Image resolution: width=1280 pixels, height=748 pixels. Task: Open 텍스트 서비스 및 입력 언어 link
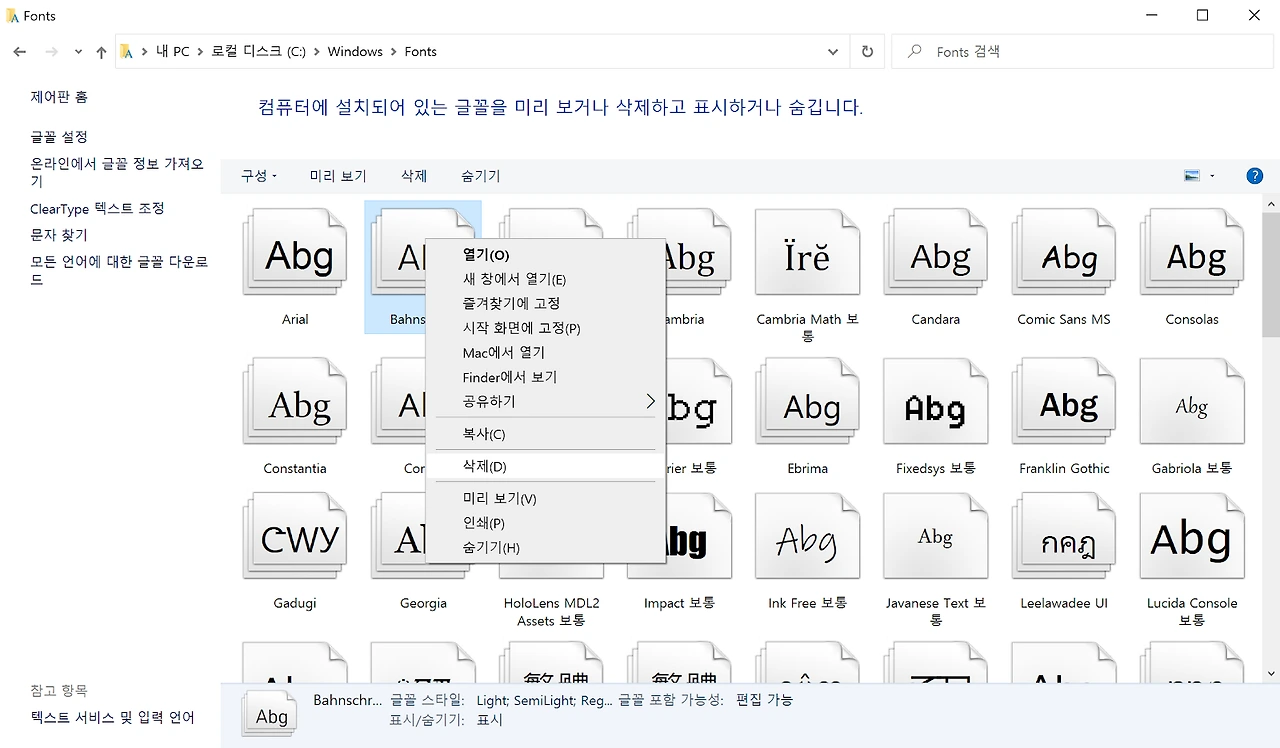(x=112, y=717)
